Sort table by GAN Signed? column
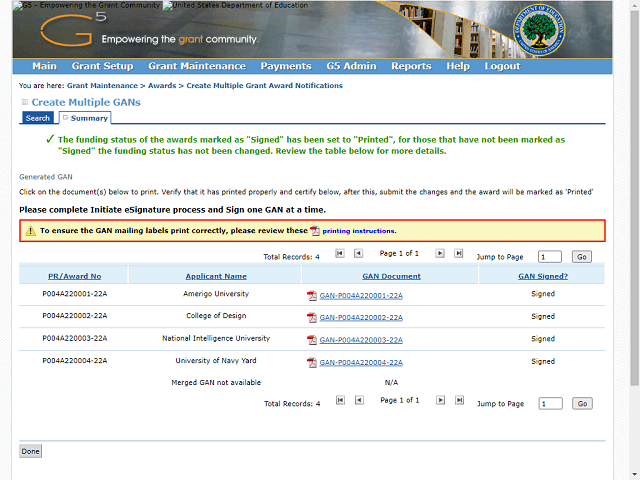Image resolution: width=640 pixels, height=480 pixels. coord(542,276)
